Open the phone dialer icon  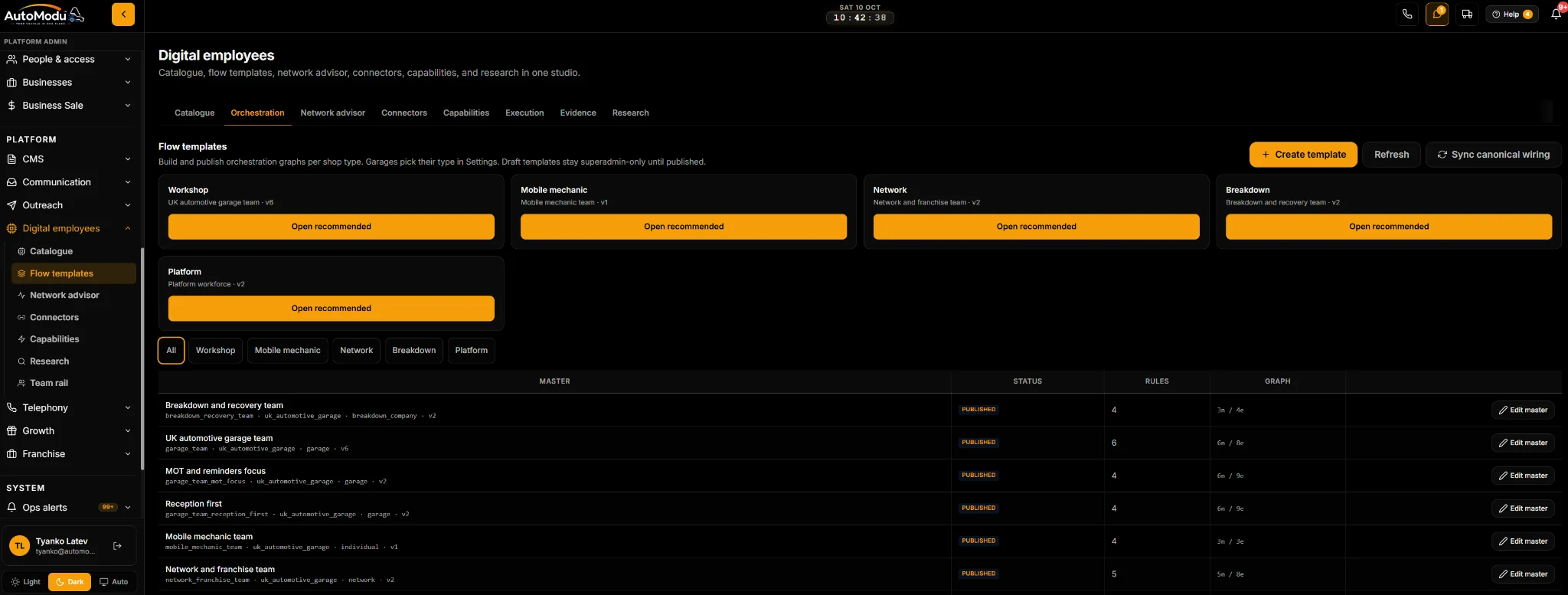click(x=1407, y=15)
